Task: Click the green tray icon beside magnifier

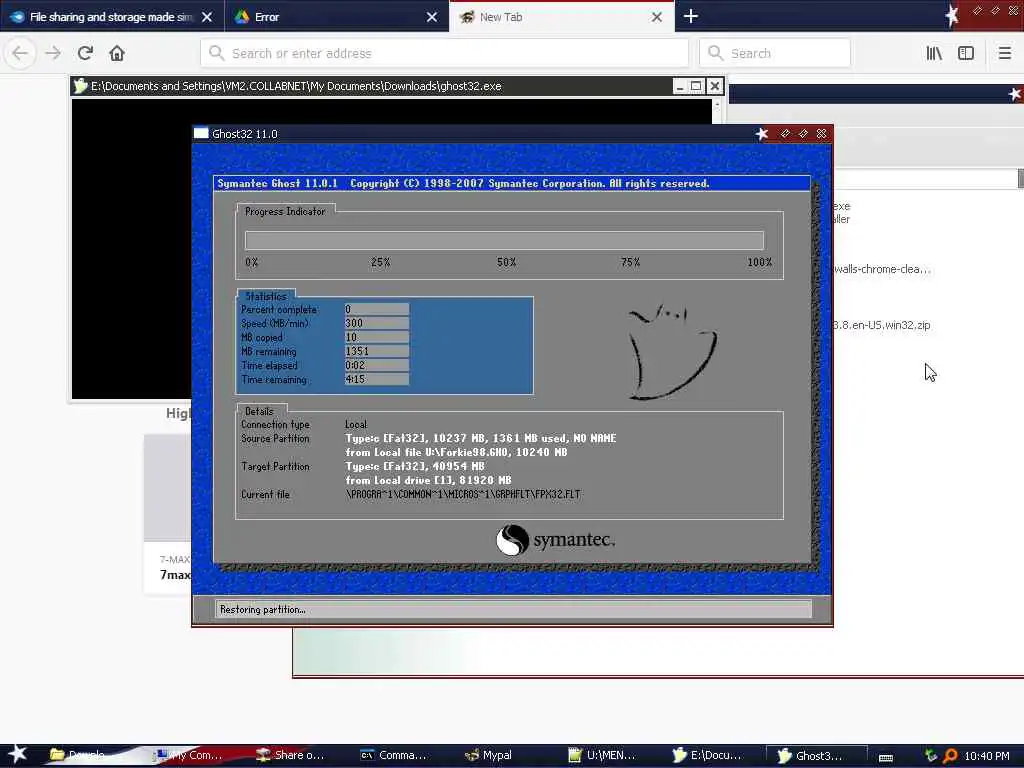Action: [x=931, y=756]
